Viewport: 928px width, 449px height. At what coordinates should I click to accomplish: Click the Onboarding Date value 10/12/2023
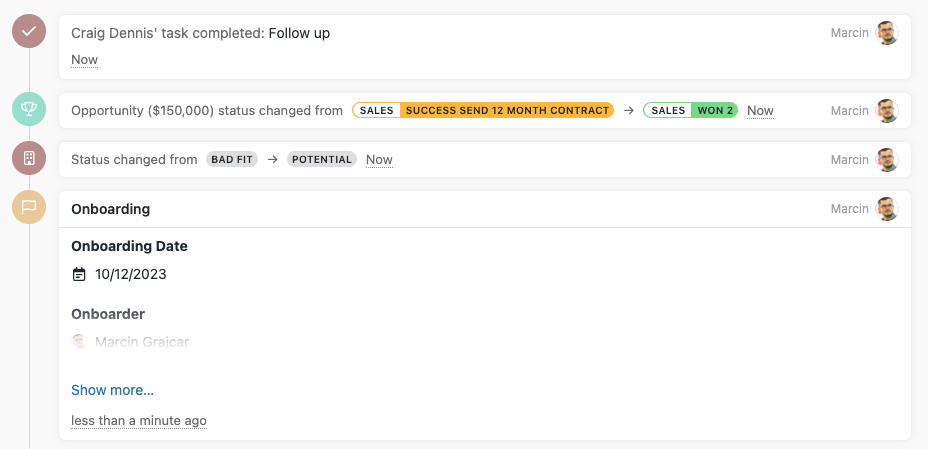point(130,274)
